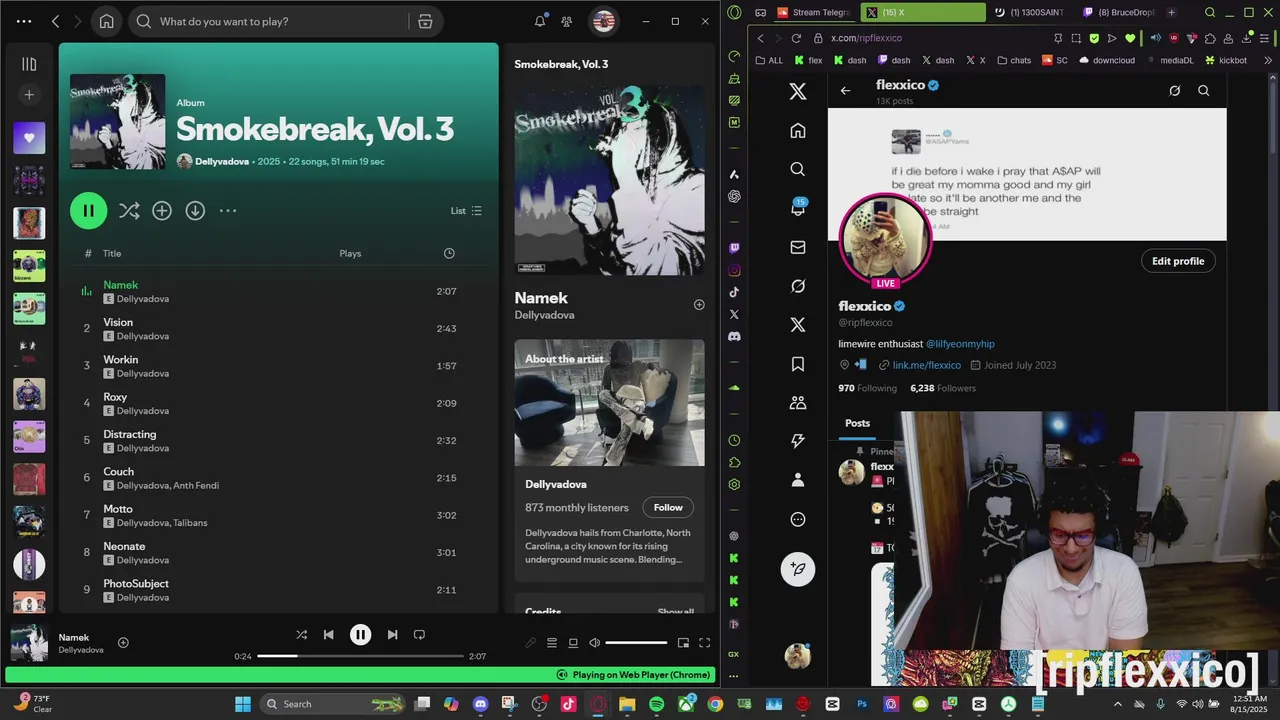Viewport: 1280px width, 720px height.
Task: Go back with the arrow on the X profile
Action: (x=845, y=90)
